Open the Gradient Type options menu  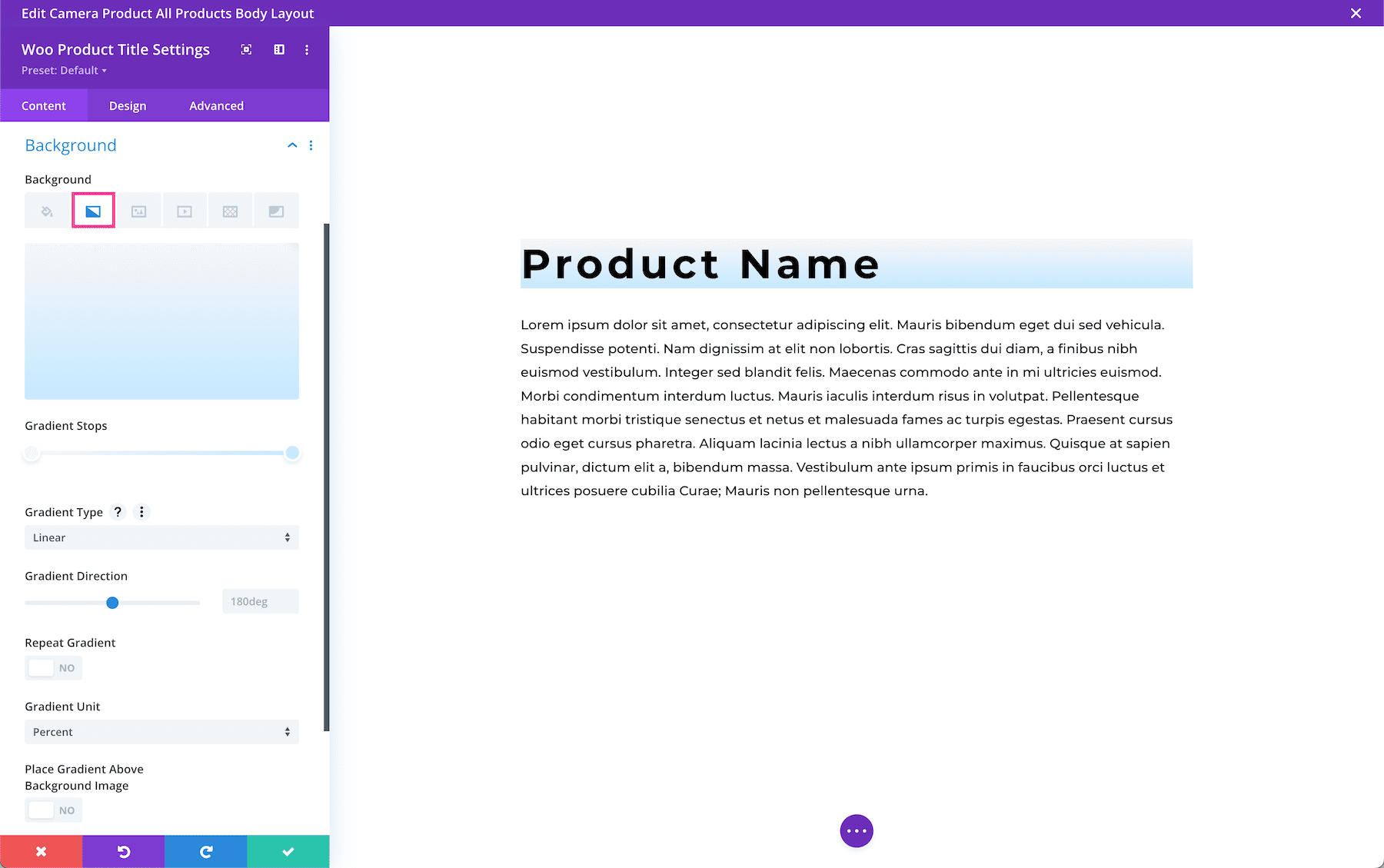coord(141,511)
